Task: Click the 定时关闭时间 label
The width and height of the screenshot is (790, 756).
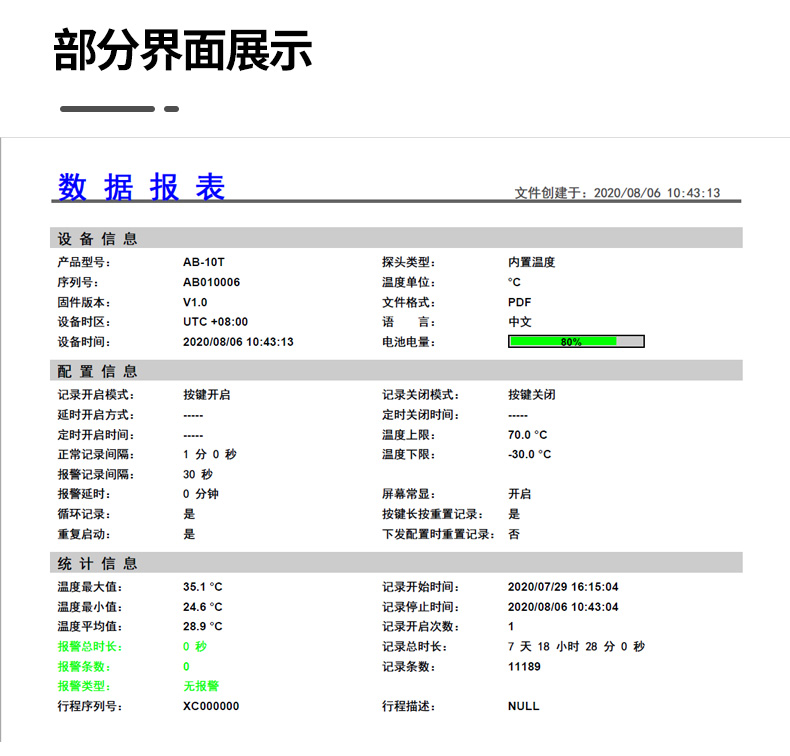Action: pos(421,415)
